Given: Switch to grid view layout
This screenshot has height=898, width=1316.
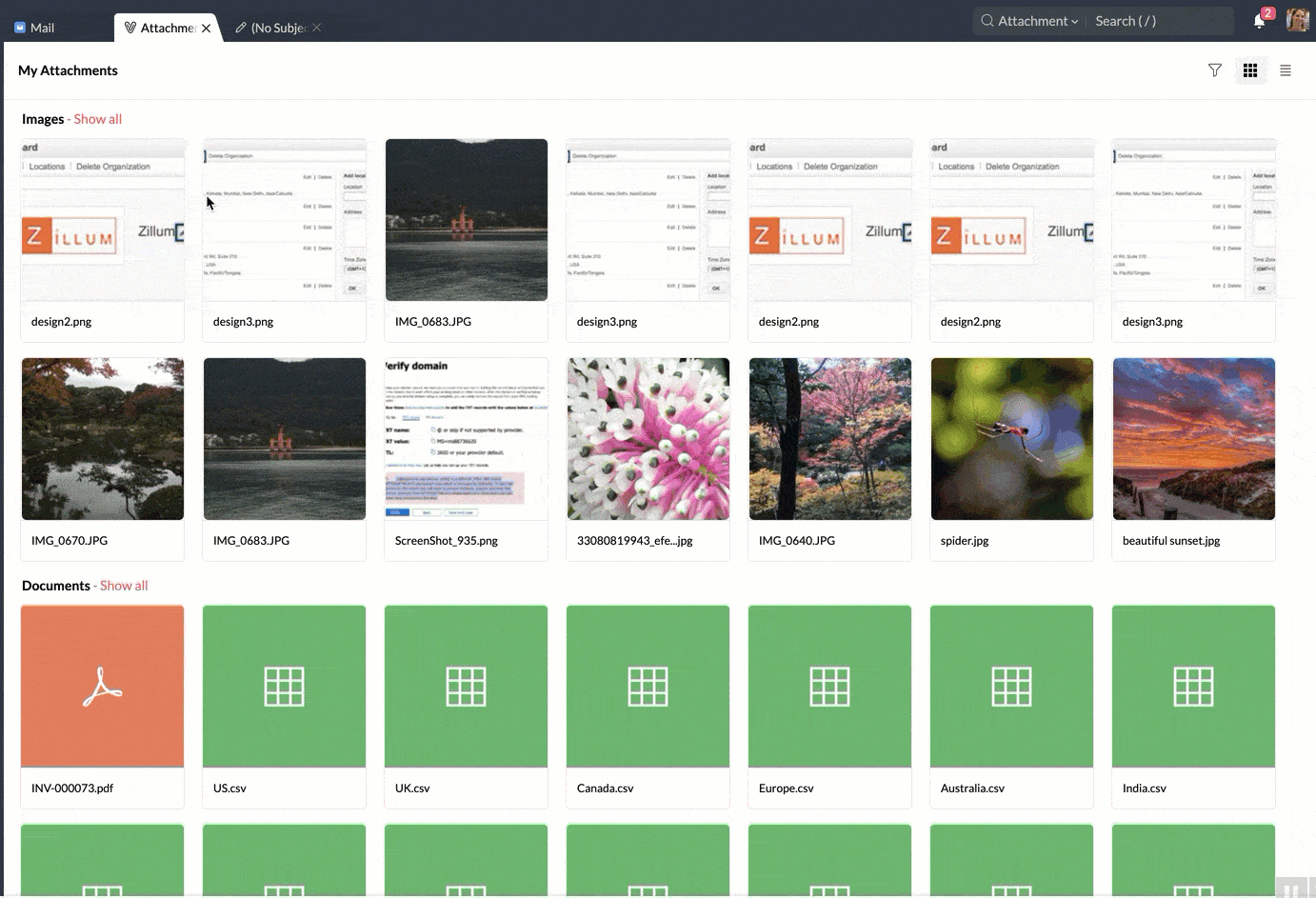Looking at the screenshot, I should [1250, 70].
